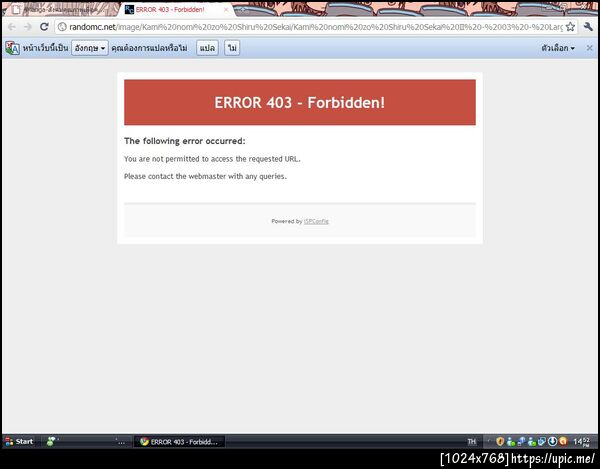Screen dimensions: 600x469
Task: Click the green messenger taskbar item
Action: pos(86,441)
